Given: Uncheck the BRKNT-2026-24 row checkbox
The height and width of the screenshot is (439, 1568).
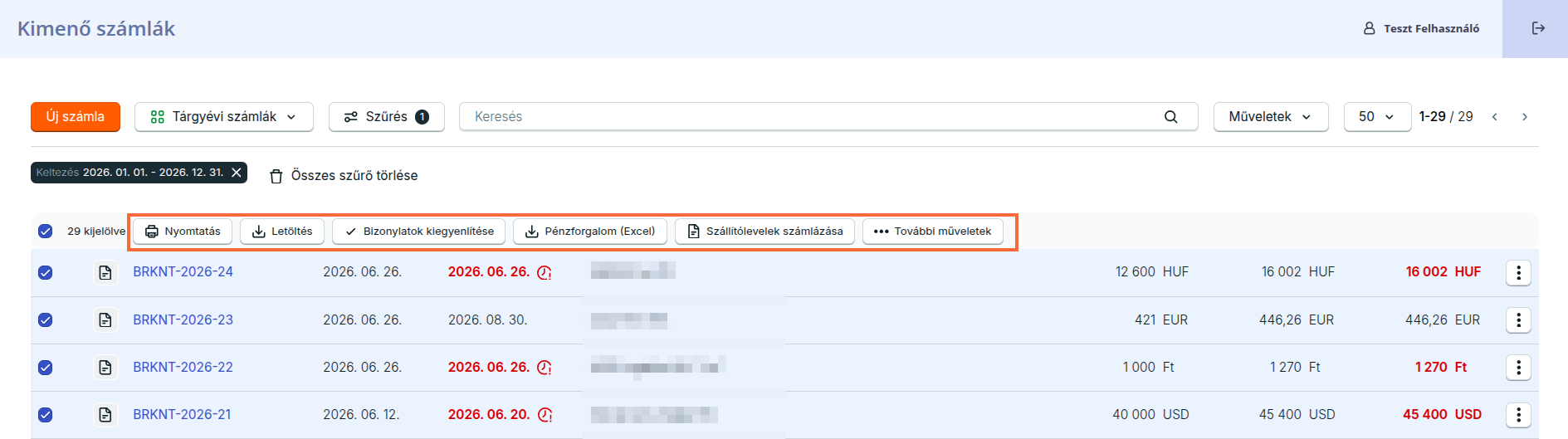Looking at the screenshot, I should (x=46, y=272).
